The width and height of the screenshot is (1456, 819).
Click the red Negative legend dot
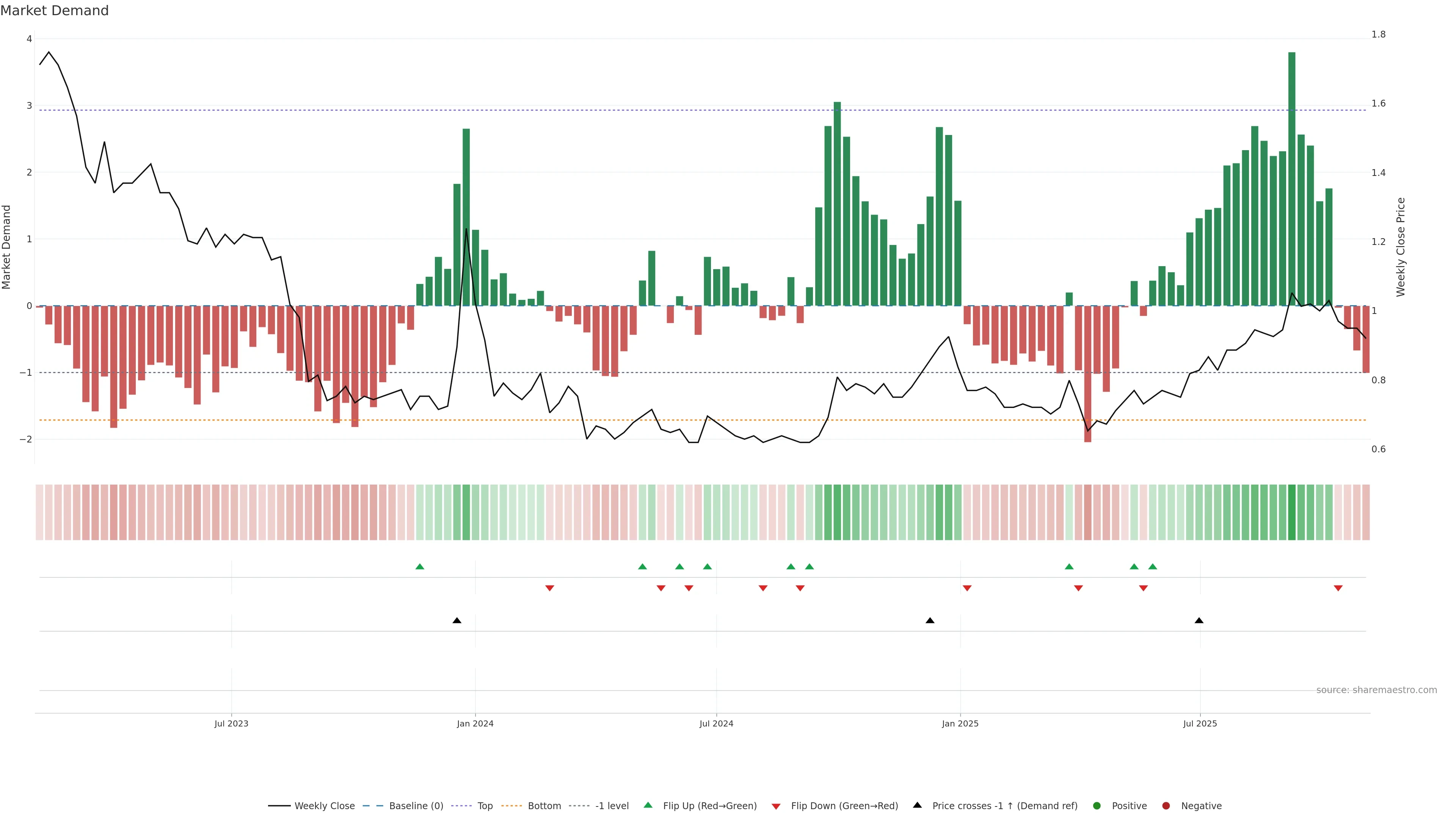click(1166, 805)
